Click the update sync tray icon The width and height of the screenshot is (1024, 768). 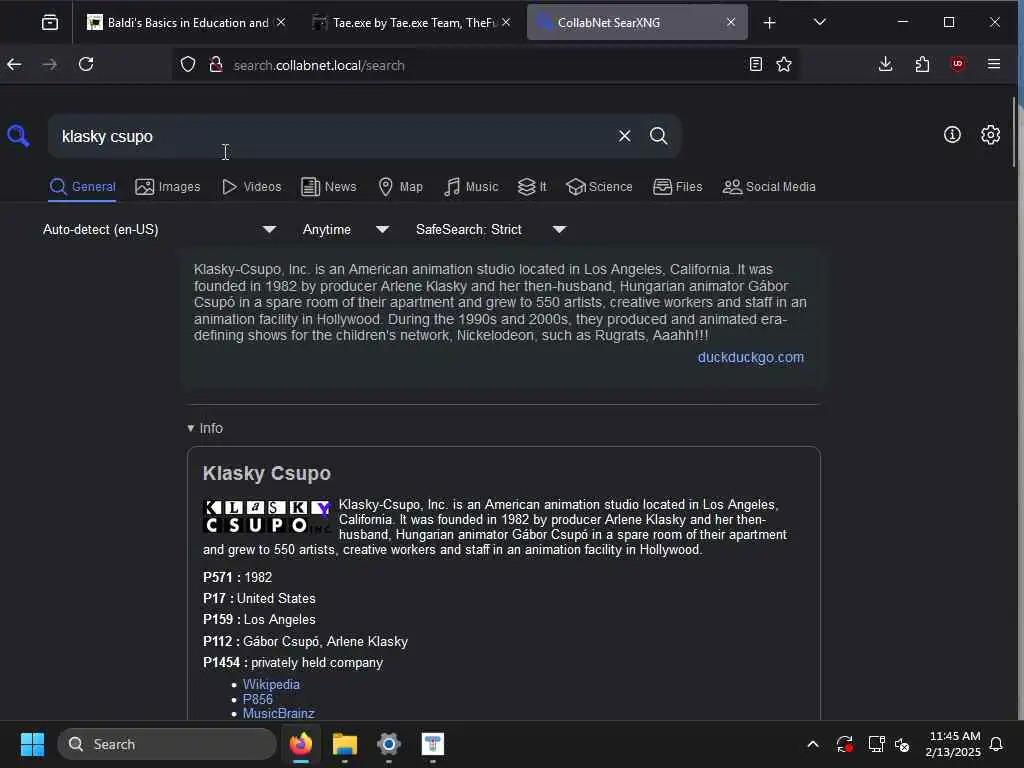pyautogui.click(x=844, y=744)
